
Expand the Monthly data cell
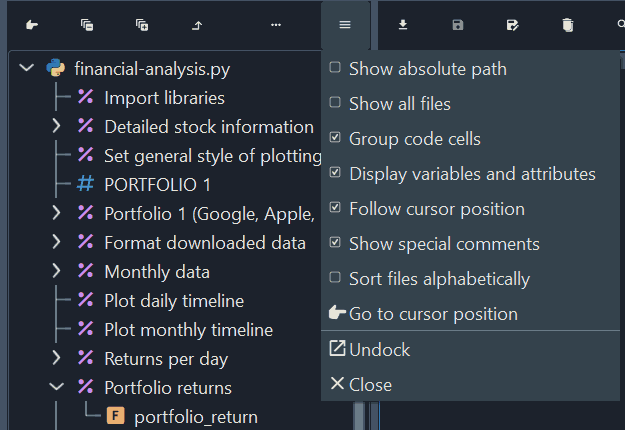pos(57,271)
